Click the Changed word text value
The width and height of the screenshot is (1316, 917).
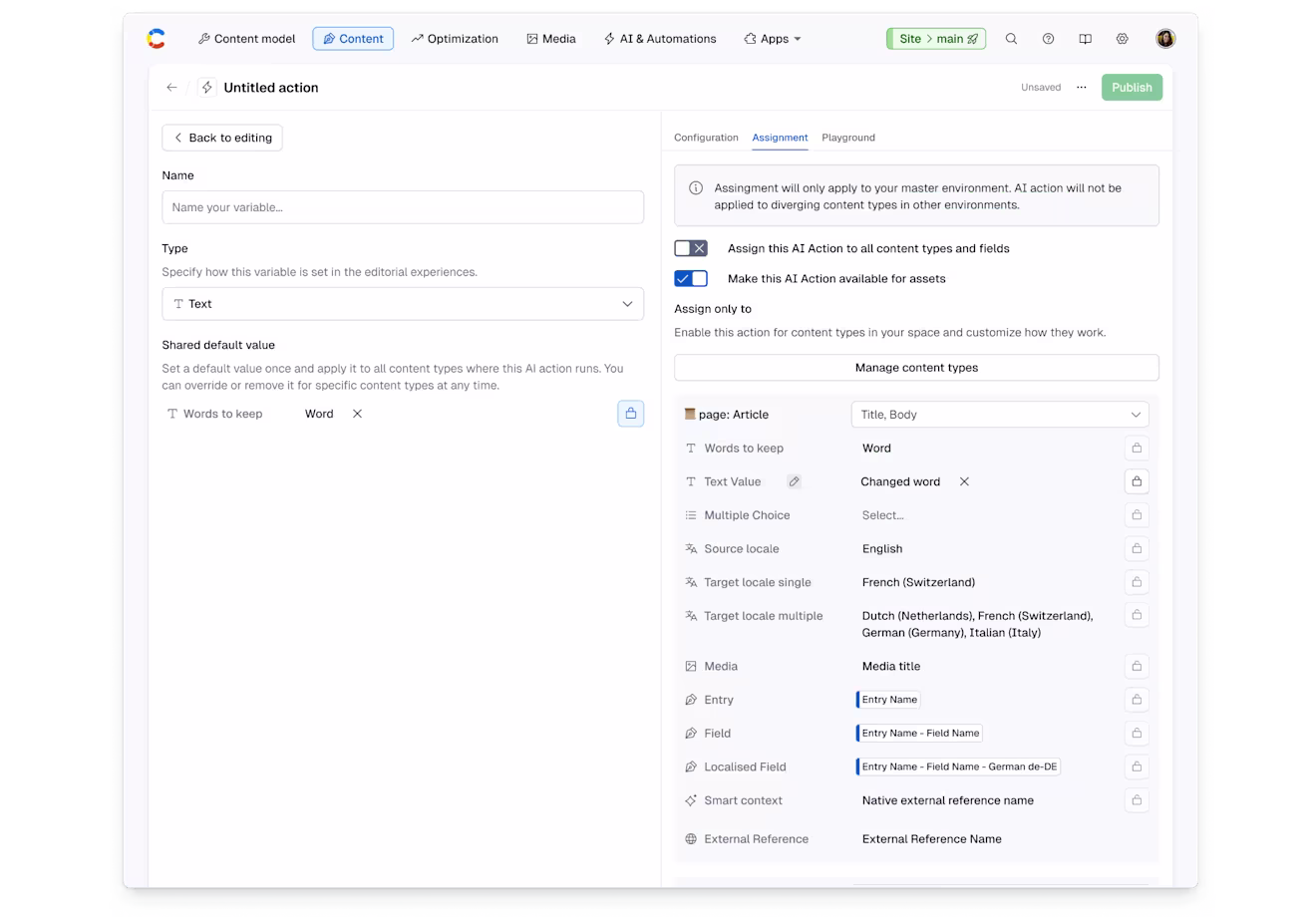point(900,481)
